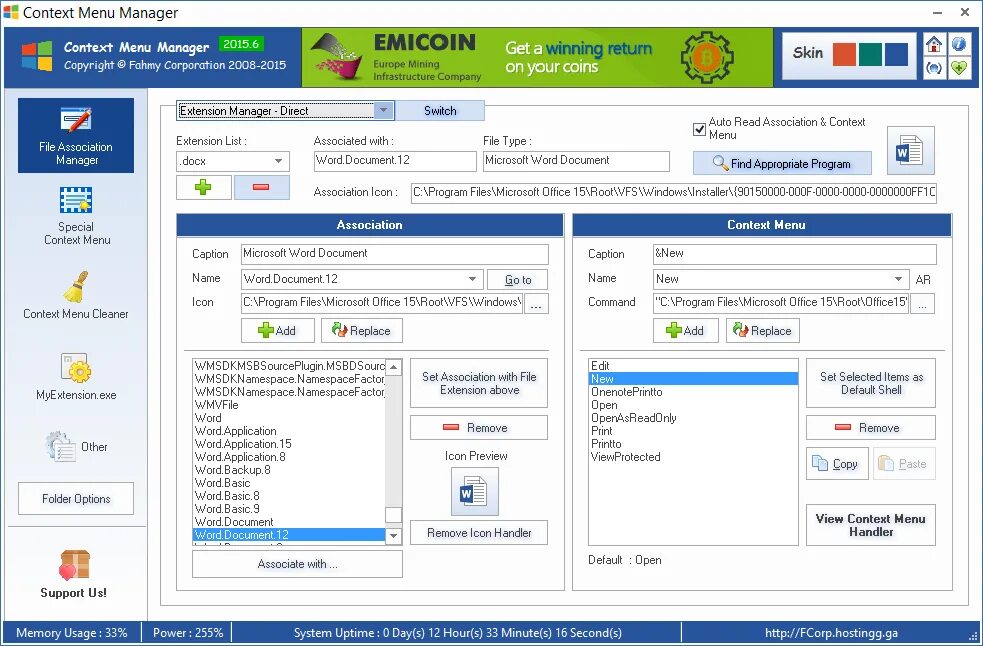Image resolution: width=983 pixels, height=646 pixels.
Task: Expand the Extension List .docx dropdown
Action: tap(278, 161)
